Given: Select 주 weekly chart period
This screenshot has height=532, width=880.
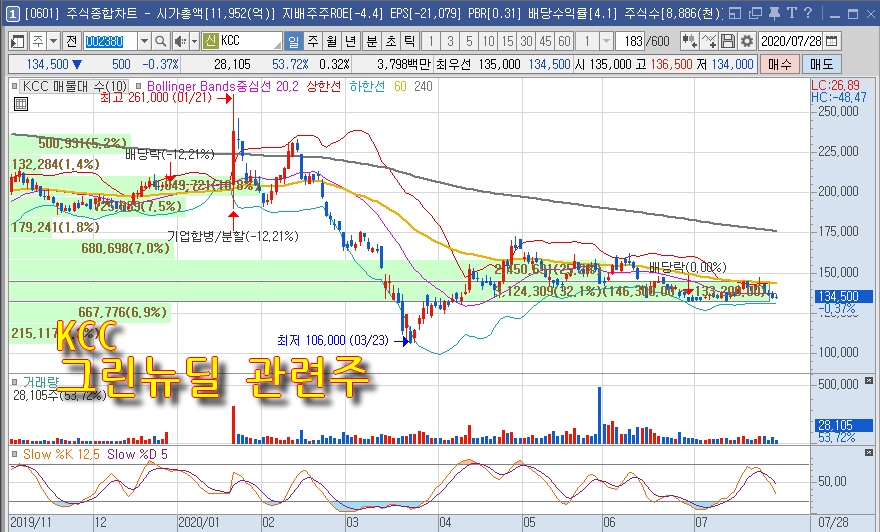Looking at the screenshot, I should tap(313, 41).
